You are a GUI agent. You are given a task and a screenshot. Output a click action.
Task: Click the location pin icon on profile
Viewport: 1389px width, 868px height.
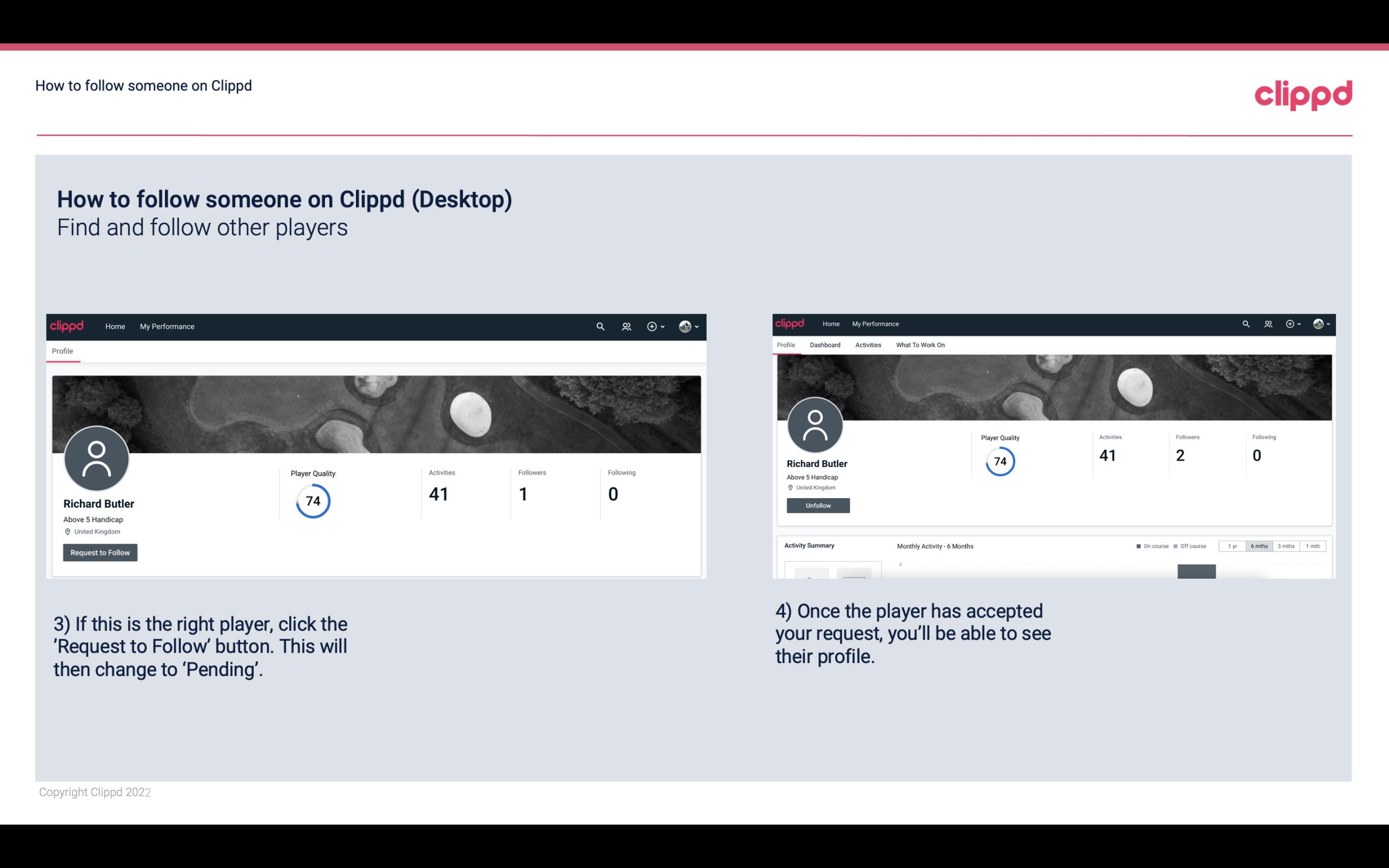tap(68, 531)
